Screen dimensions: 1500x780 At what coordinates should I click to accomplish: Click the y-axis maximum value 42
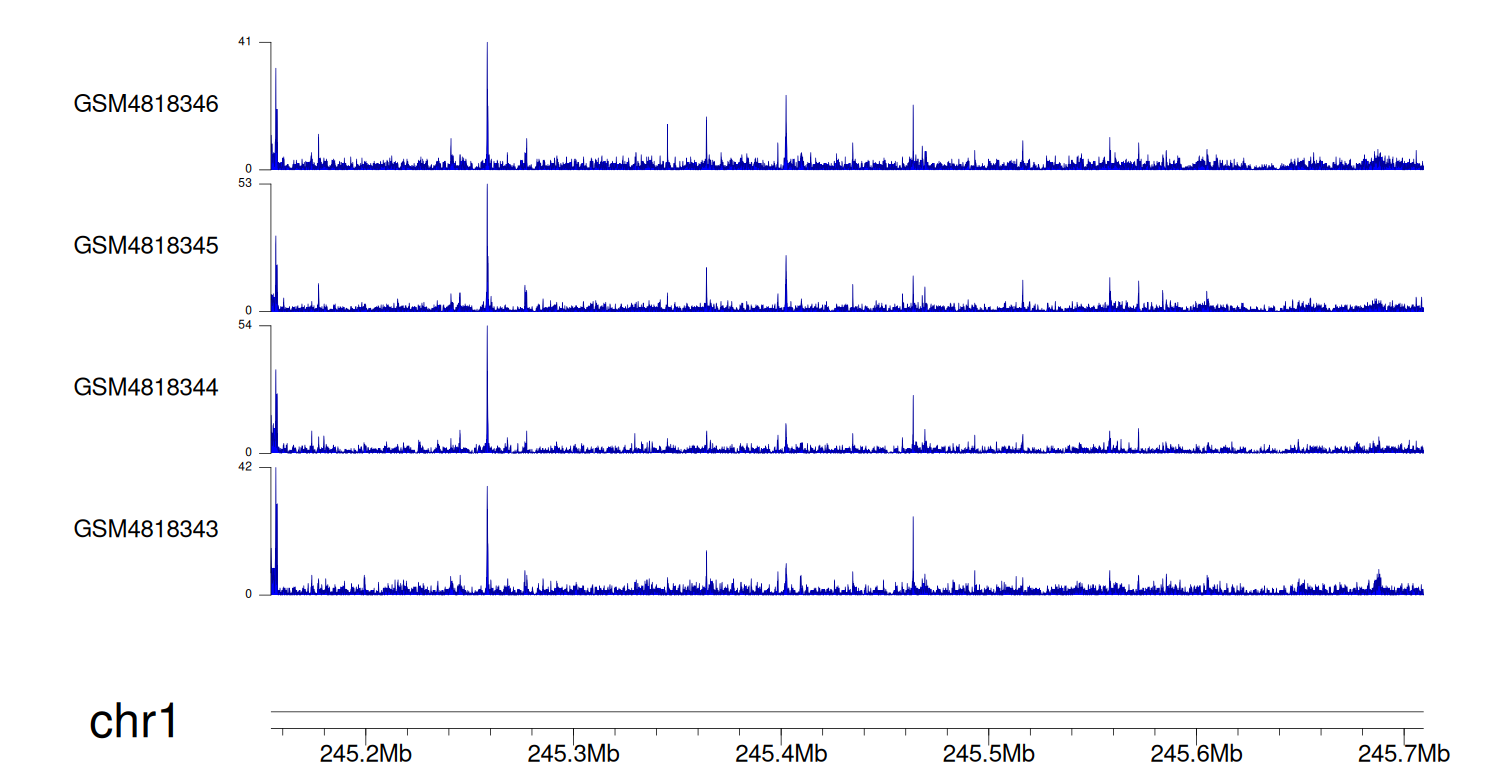pos(245,467)
